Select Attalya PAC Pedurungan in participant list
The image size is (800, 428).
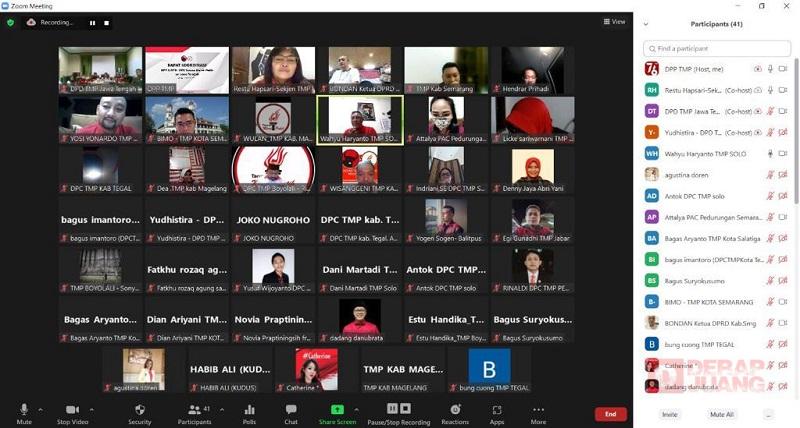point(717,217)
